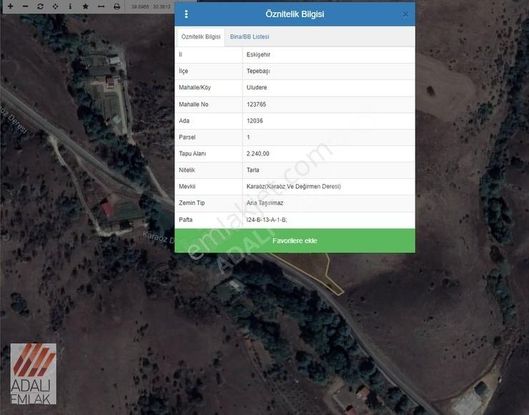Click the Zemin Tip field label

(x=192, y=203)
